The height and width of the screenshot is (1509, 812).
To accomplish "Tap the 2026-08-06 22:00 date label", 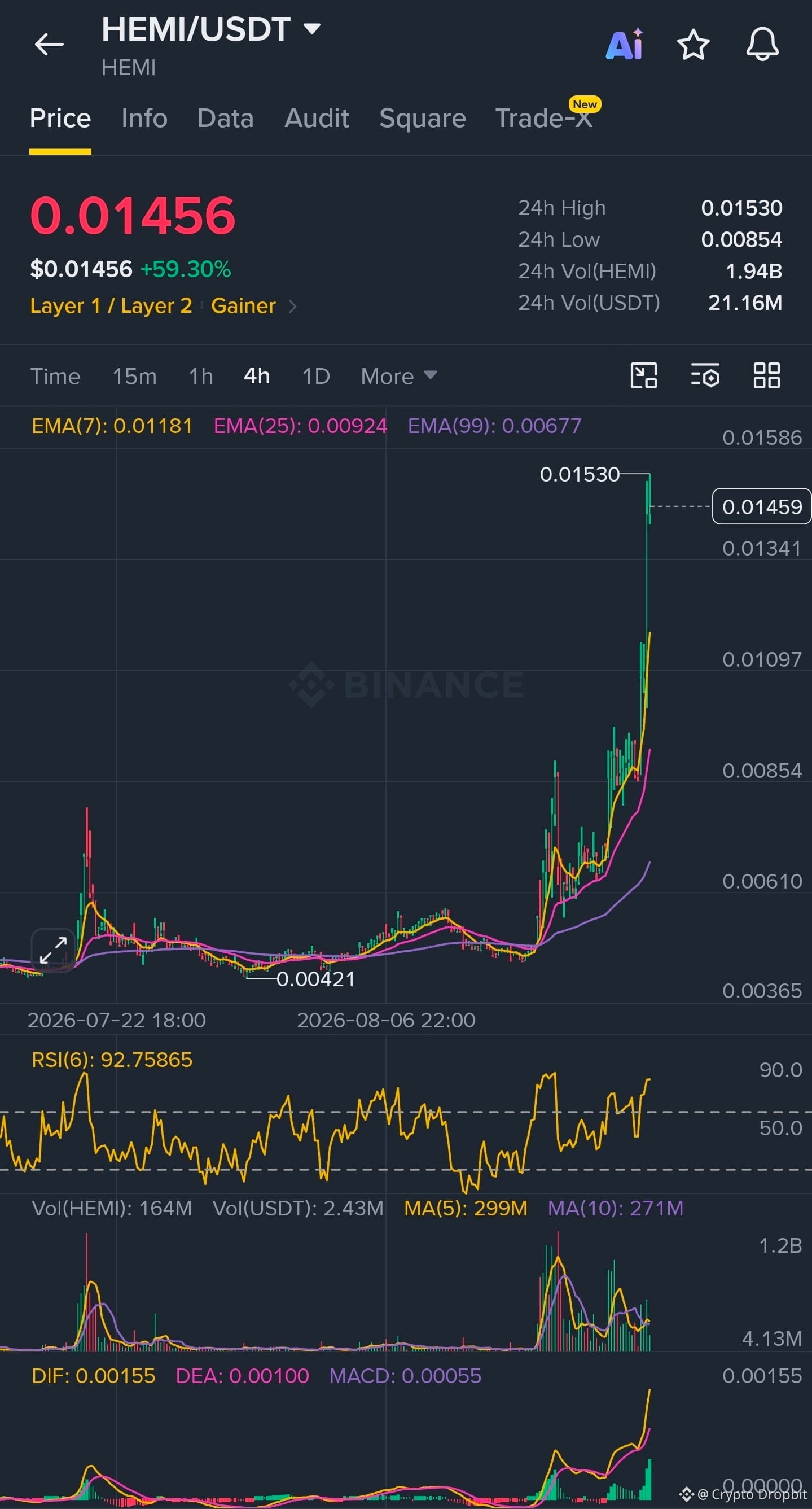I will click(386, 1021).
